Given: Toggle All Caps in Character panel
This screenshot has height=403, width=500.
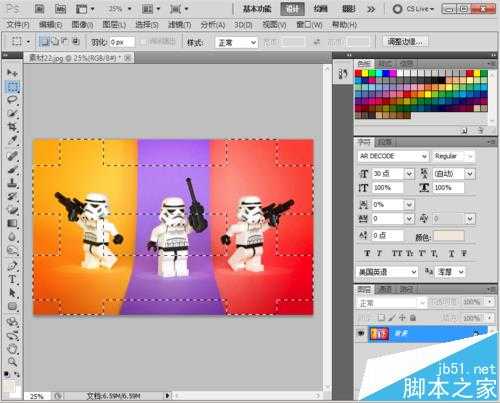Looking at the screenshot, I should pos(397,253).
